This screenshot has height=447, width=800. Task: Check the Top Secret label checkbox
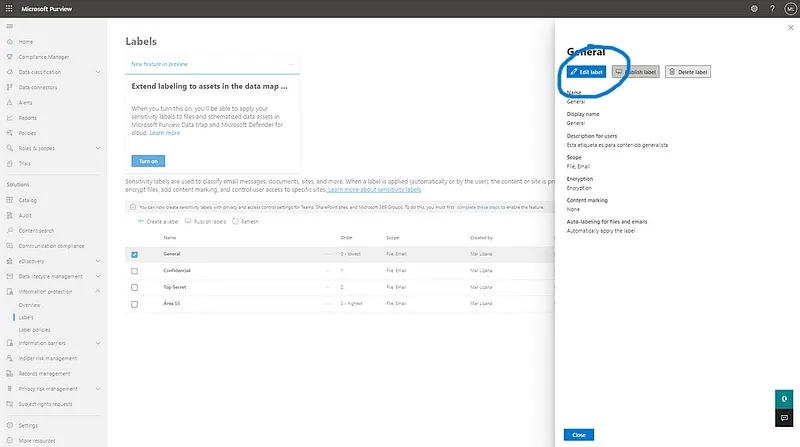134,287
